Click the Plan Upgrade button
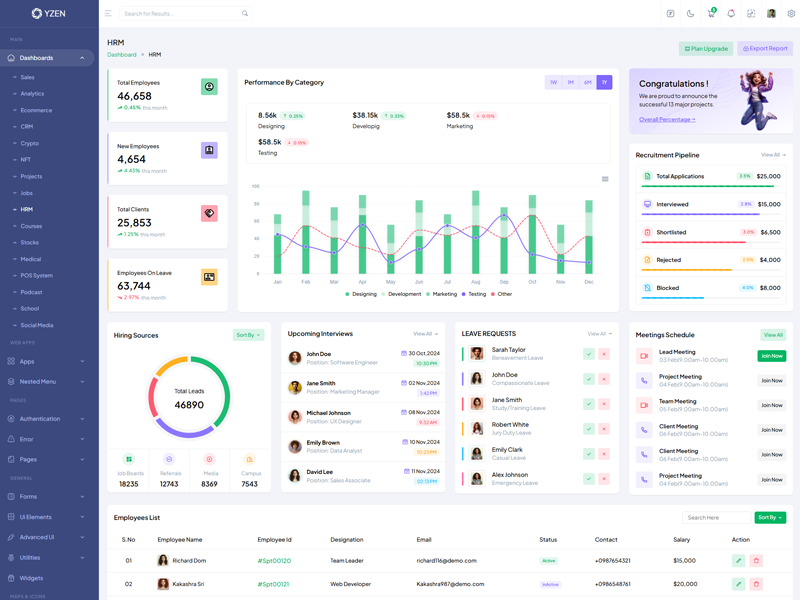The image size is (800, 600). point(706,48)
